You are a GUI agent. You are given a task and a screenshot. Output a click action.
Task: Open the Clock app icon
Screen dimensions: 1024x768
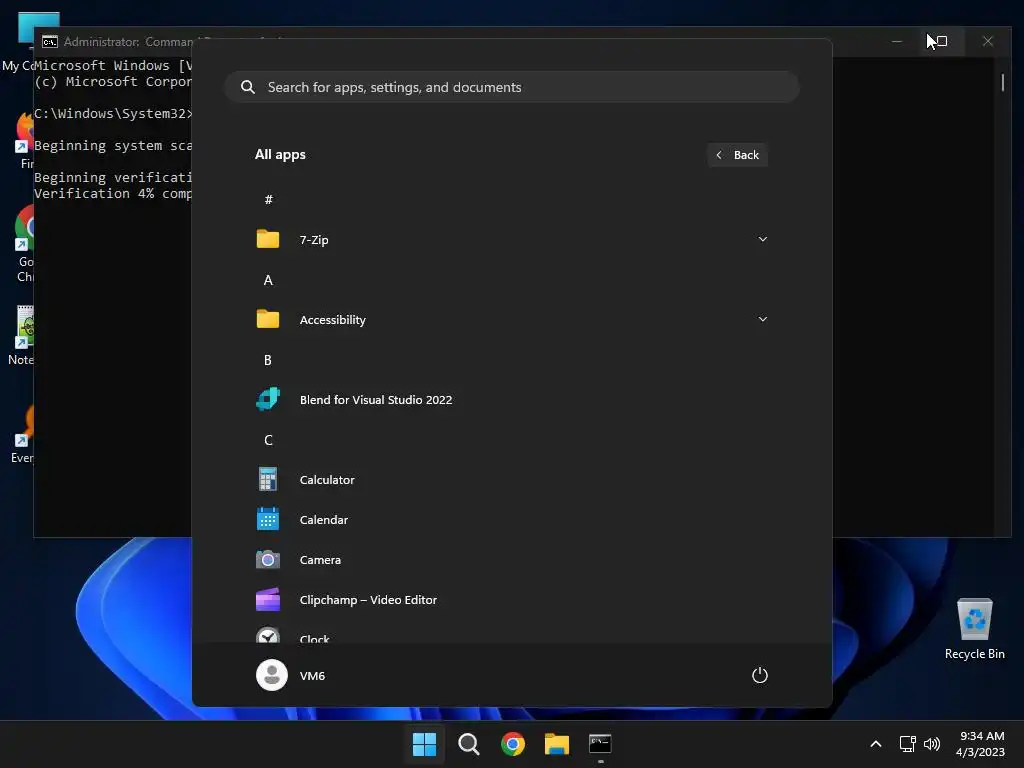(268, 635)
